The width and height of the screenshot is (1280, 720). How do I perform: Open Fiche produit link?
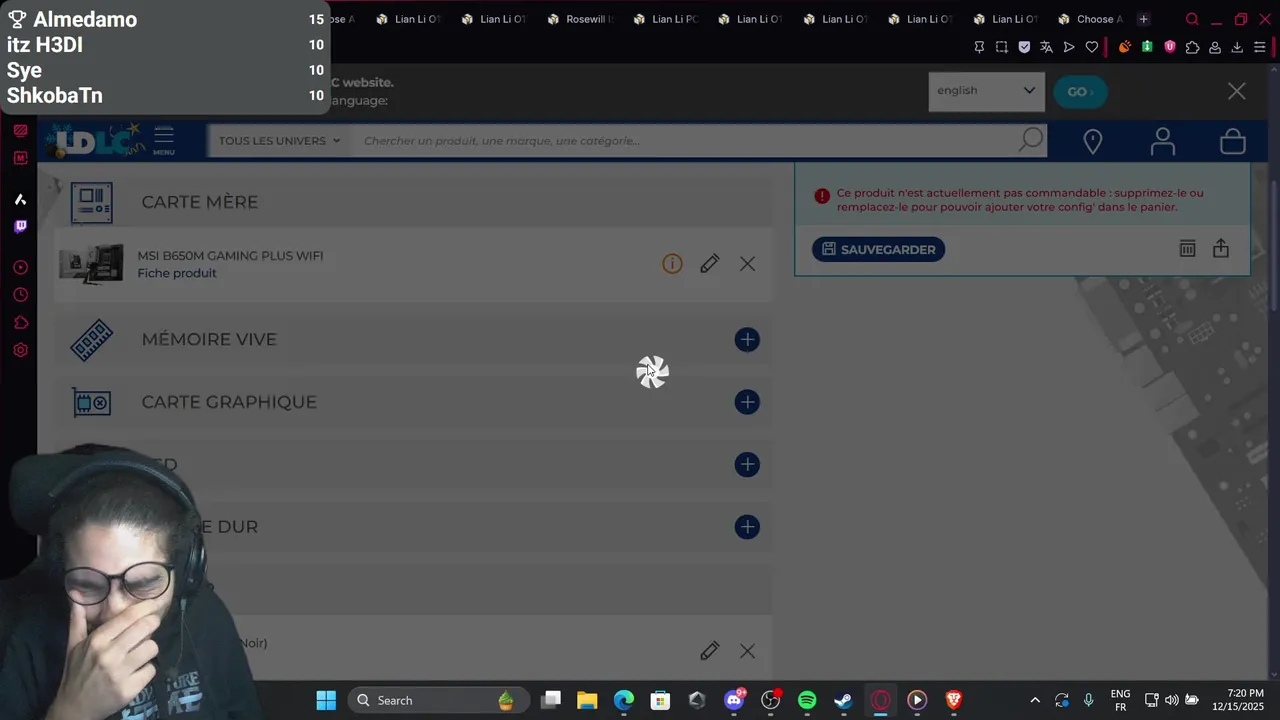coord(177,273)
